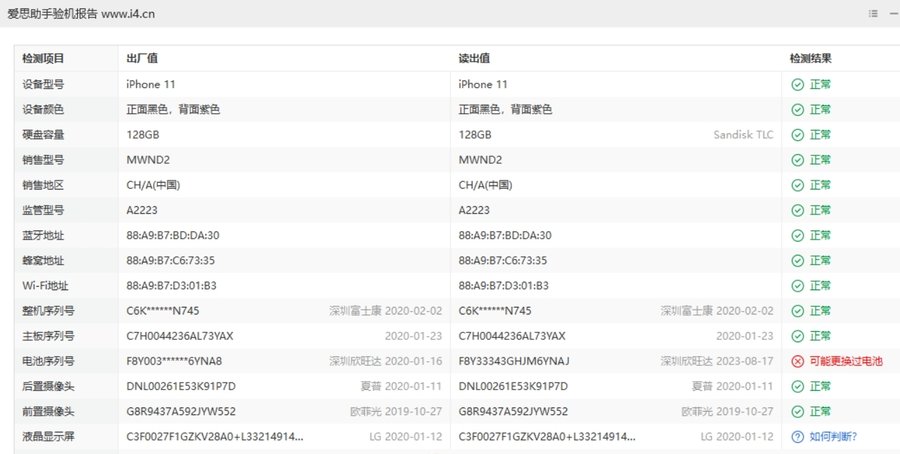Click factory battery serial F8Y003******6YNA8
Screen dimensions: 900x454
click(174, 361)
